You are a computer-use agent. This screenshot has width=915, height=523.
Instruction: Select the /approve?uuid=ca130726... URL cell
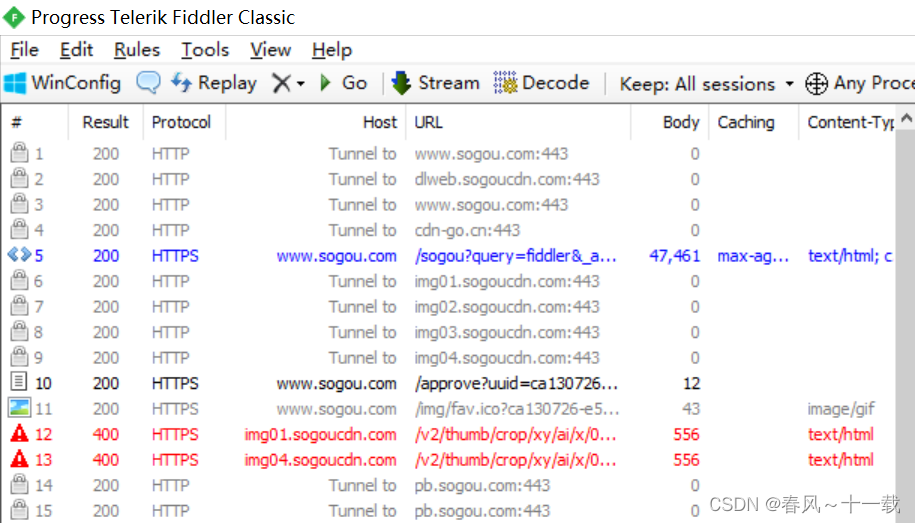pyautogui.click(x=516, y=384)
